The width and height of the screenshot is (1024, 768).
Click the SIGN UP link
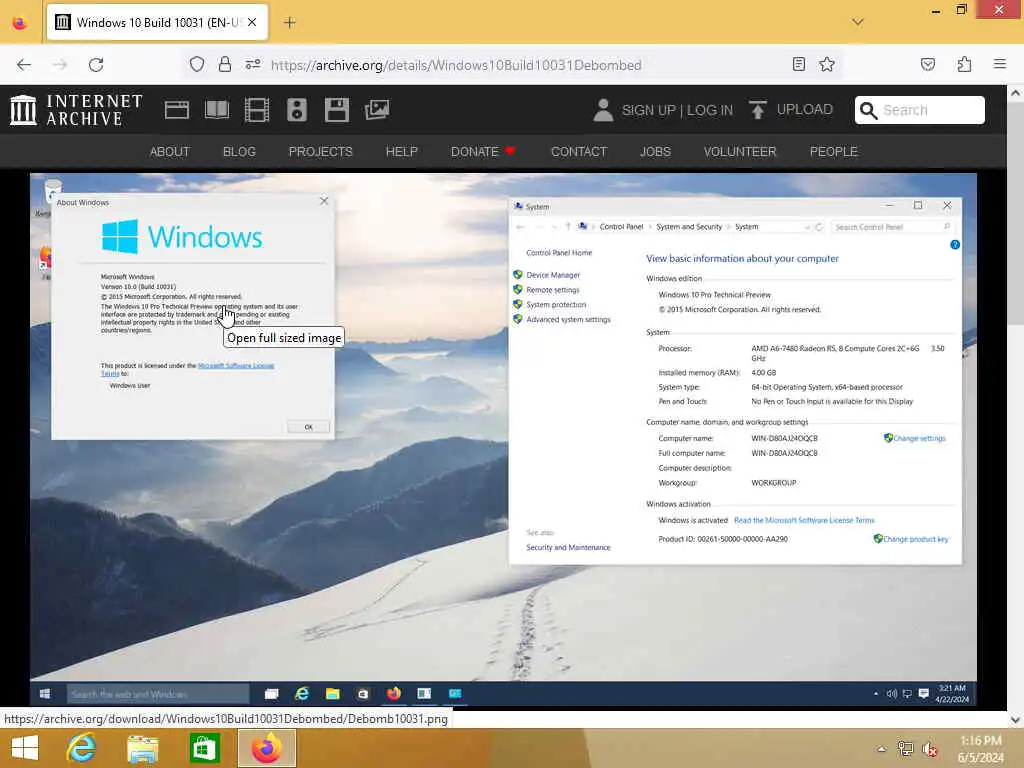tap(648, 110)
